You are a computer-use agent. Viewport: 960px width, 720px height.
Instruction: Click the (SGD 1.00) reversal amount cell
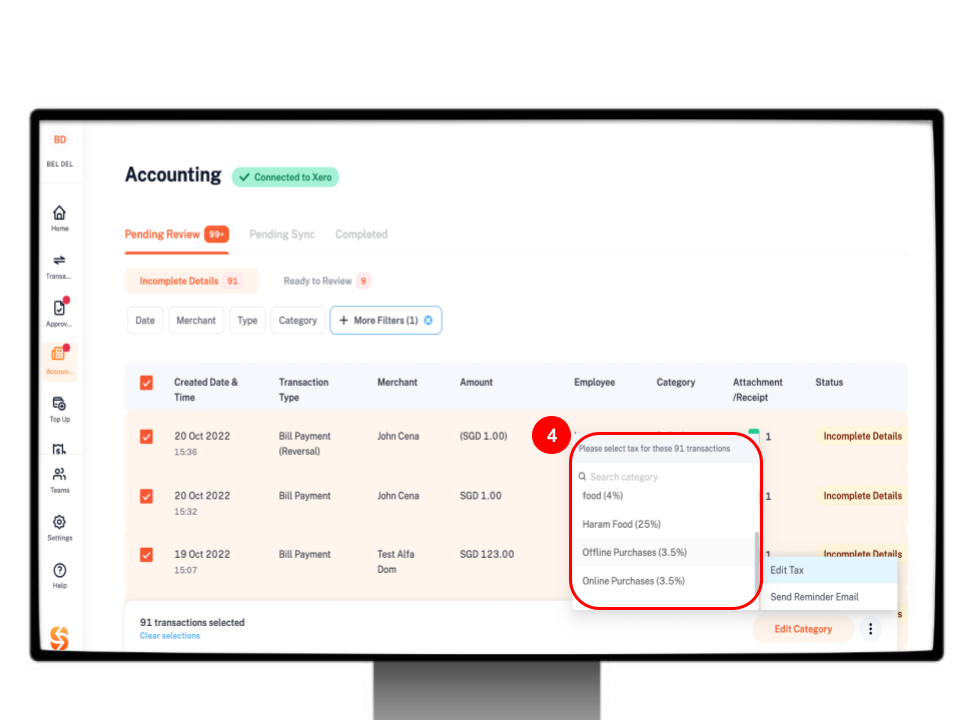pos(484,436)
